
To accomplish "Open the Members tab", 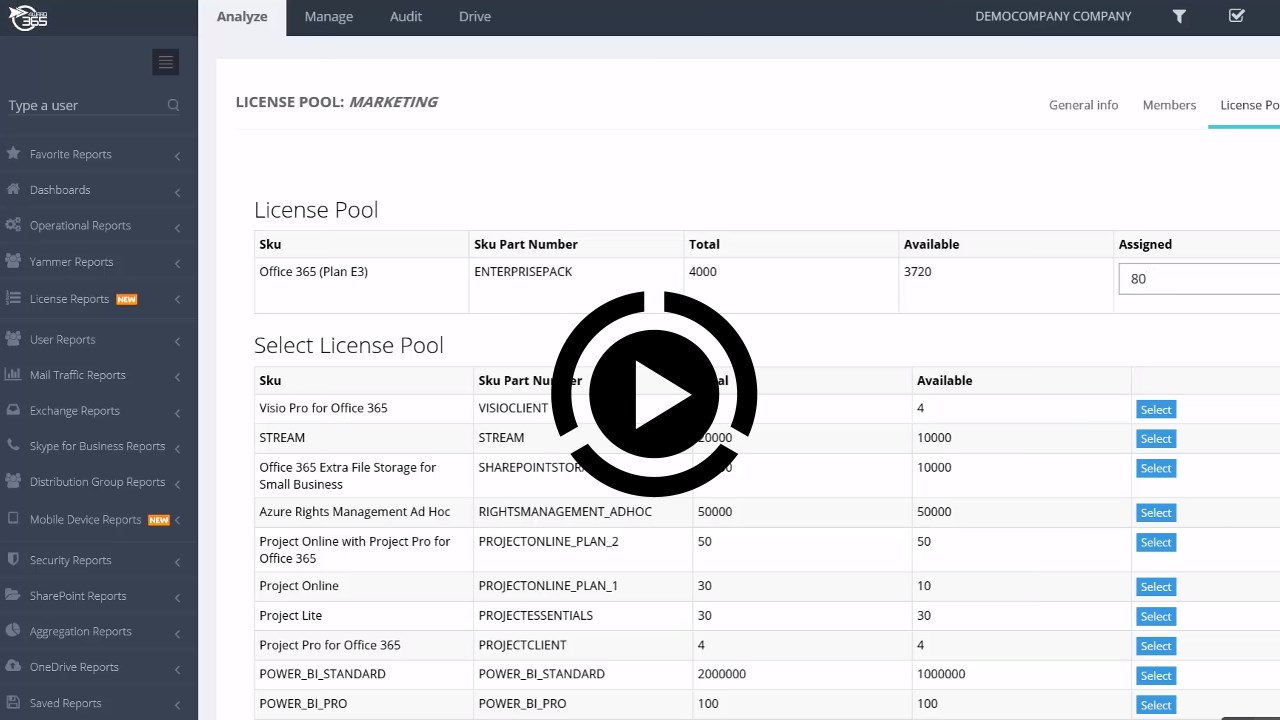I will [1169, 105].
